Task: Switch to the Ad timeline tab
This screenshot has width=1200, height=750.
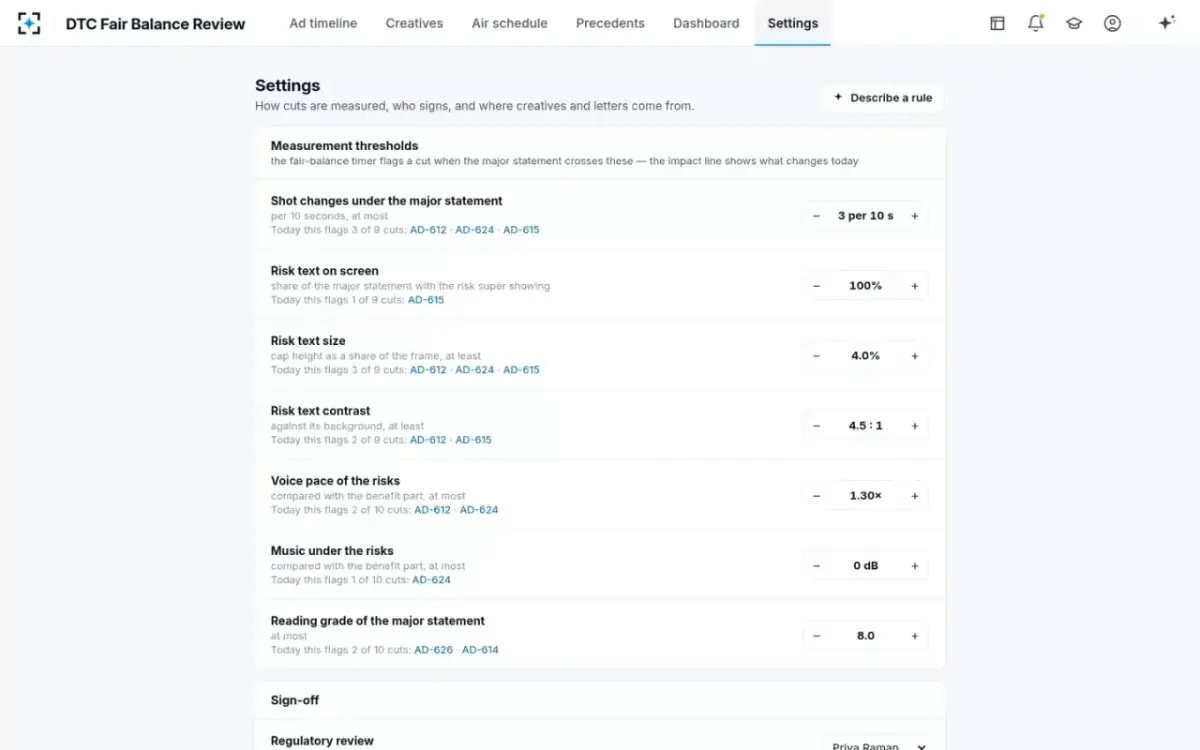Action: pyautogui.click(x=323, y=23)
